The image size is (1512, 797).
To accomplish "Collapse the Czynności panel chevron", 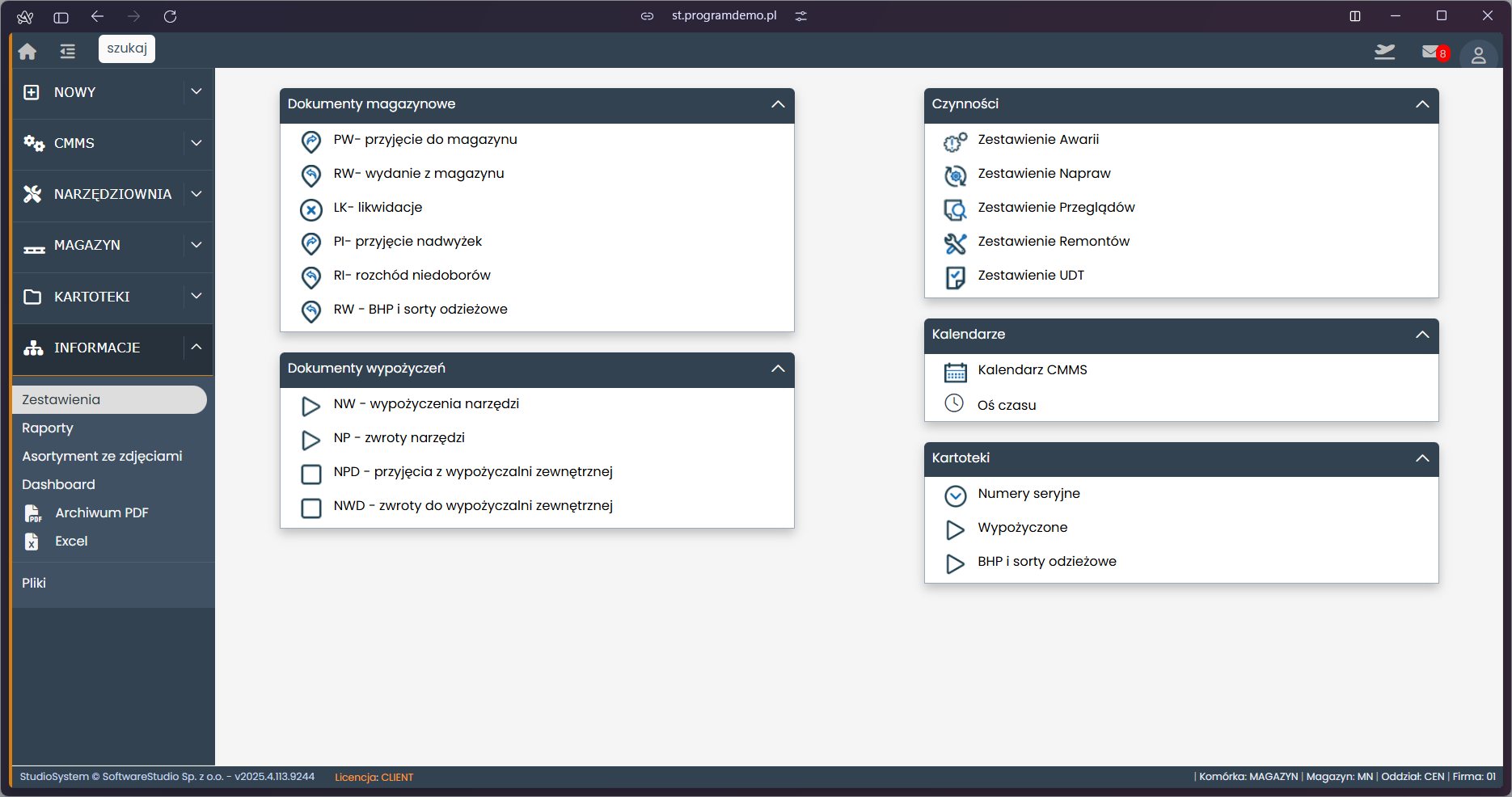I will click(x=1422, y=104).
